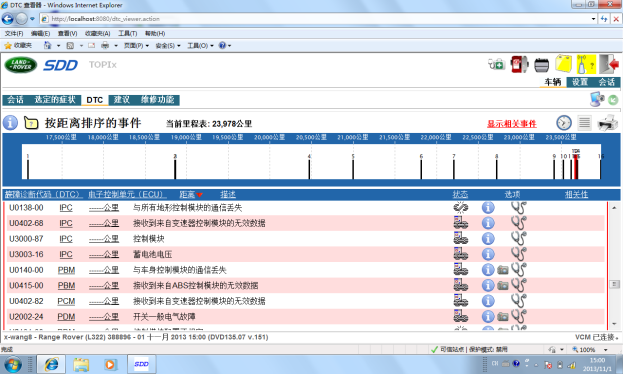Viewport: 623px width, 374px height.
Task: Click the yellow tool help icon
Action: (586, 64)
